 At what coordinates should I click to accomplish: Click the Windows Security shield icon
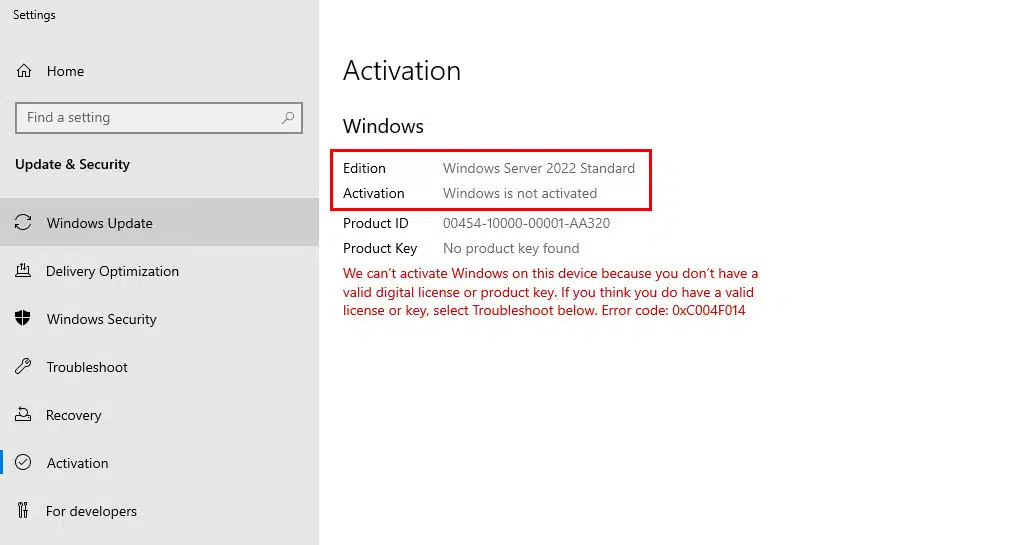pyautogui.click(x=23, y=319)
